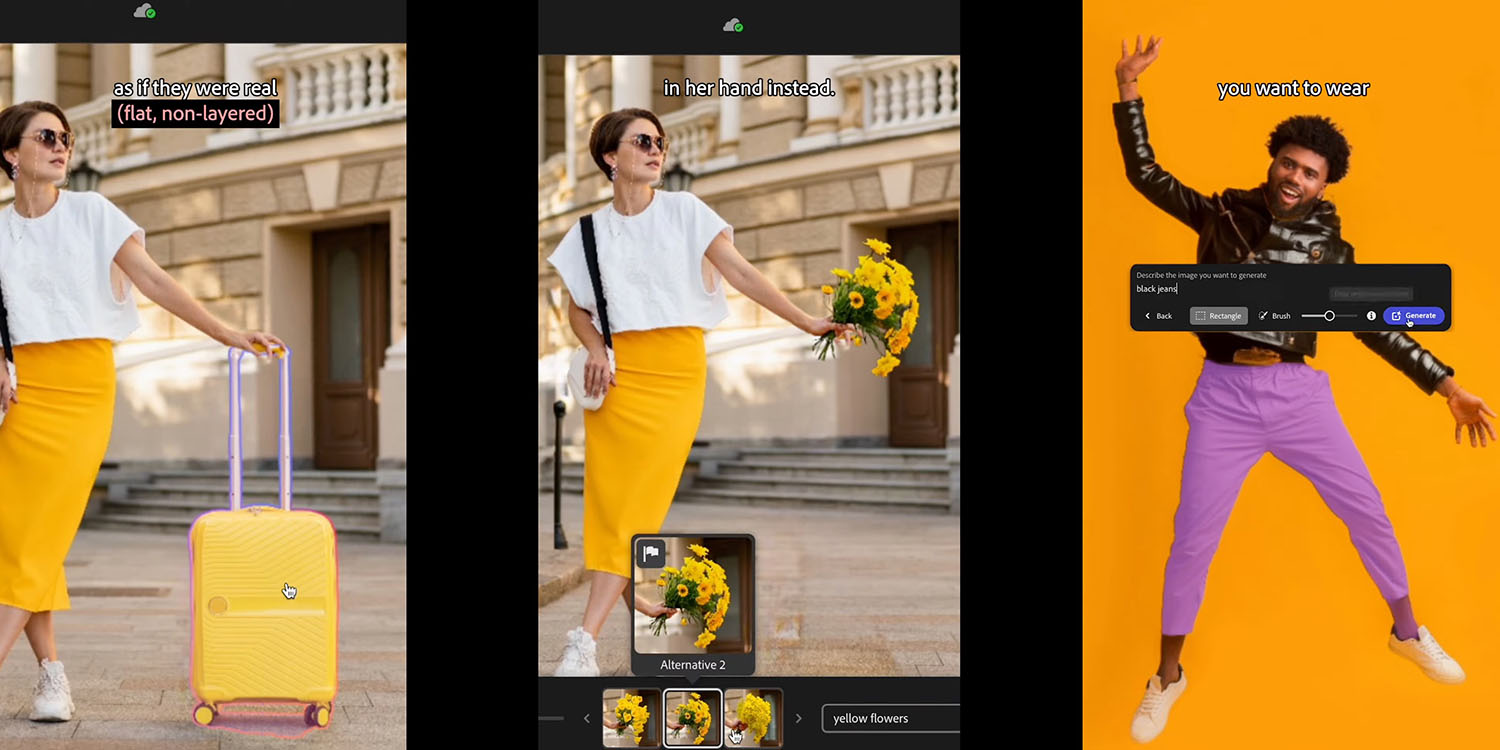Click the left arrow of the alternatives carousel
Image resolution: width=1500 pixels, height=750 pixels.
[x=586, y=717]
